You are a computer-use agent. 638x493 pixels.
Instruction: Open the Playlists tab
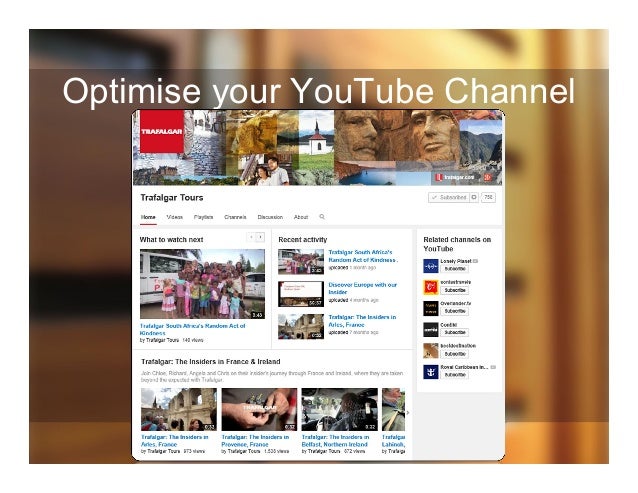tap(203, 217)
